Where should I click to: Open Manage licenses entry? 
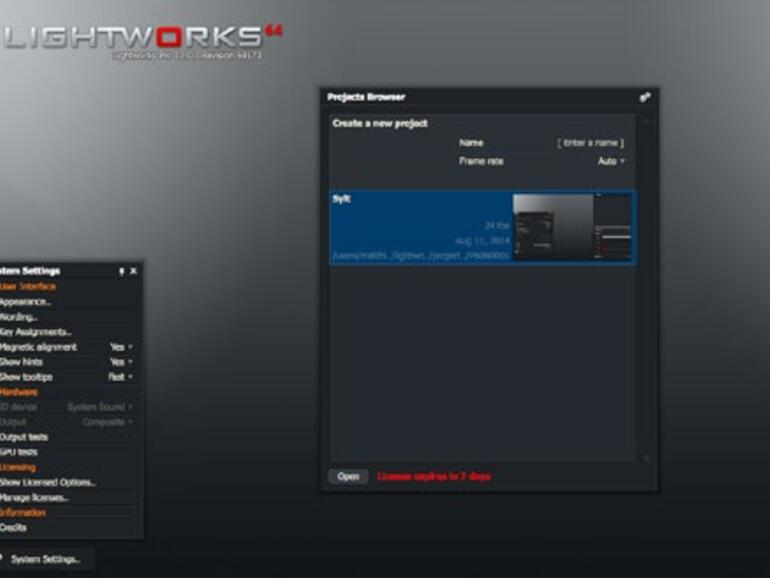(x=34, y=498)
